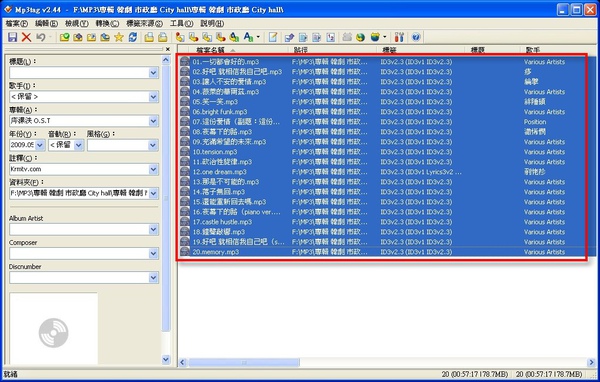600x382 pixels.
Task: Select the file 10.tension.mp3
Action: (215, 152)
